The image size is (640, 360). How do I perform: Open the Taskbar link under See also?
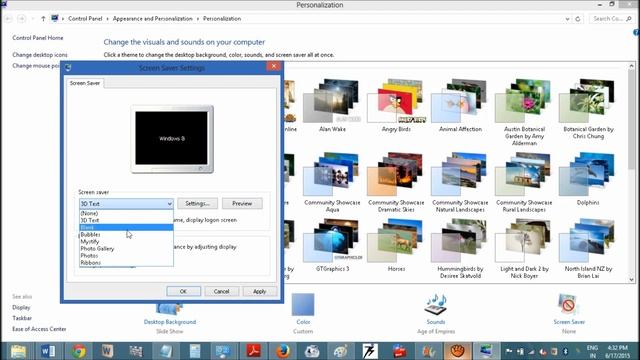pyautogui.click(x=22, y=318)
